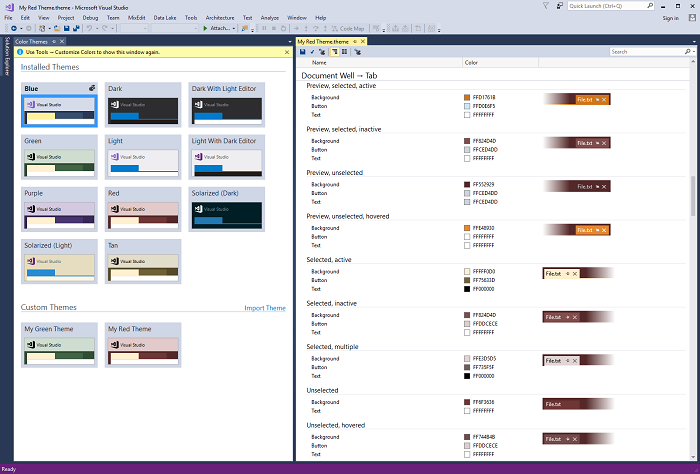Select the Solarized (Dark) theme card
Viewport: 700px width, 474px height.
pos(227,209)
